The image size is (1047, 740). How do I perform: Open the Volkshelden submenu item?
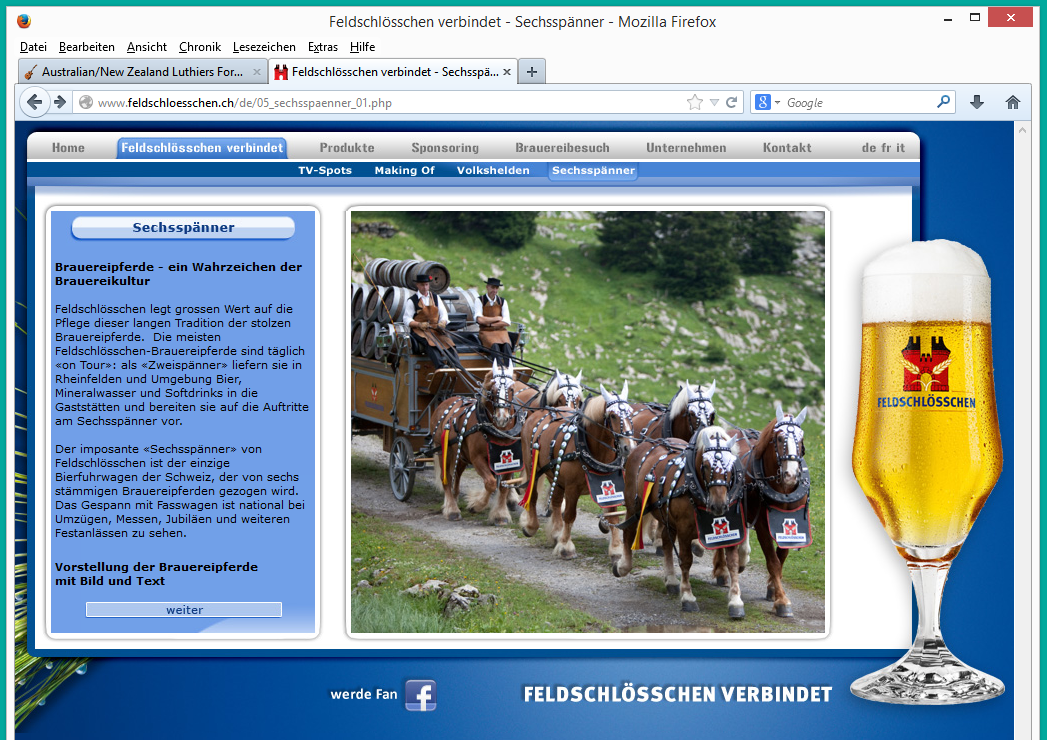[493, 170]
